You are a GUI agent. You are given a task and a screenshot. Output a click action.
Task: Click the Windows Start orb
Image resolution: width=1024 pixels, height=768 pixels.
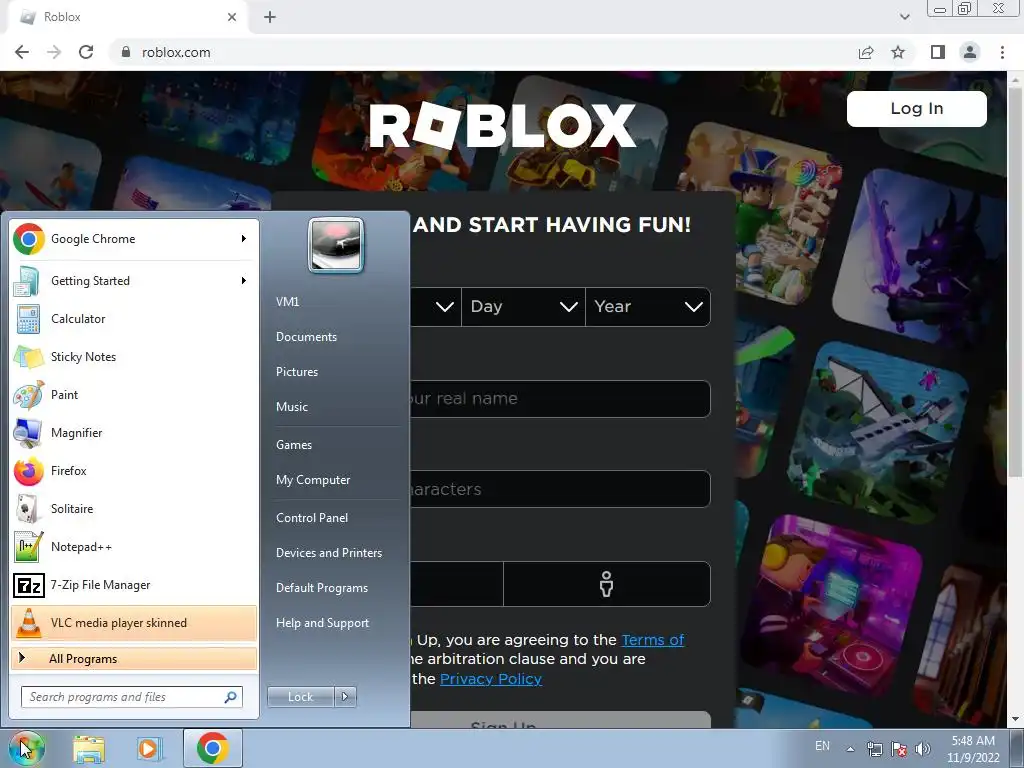point(26,748)
